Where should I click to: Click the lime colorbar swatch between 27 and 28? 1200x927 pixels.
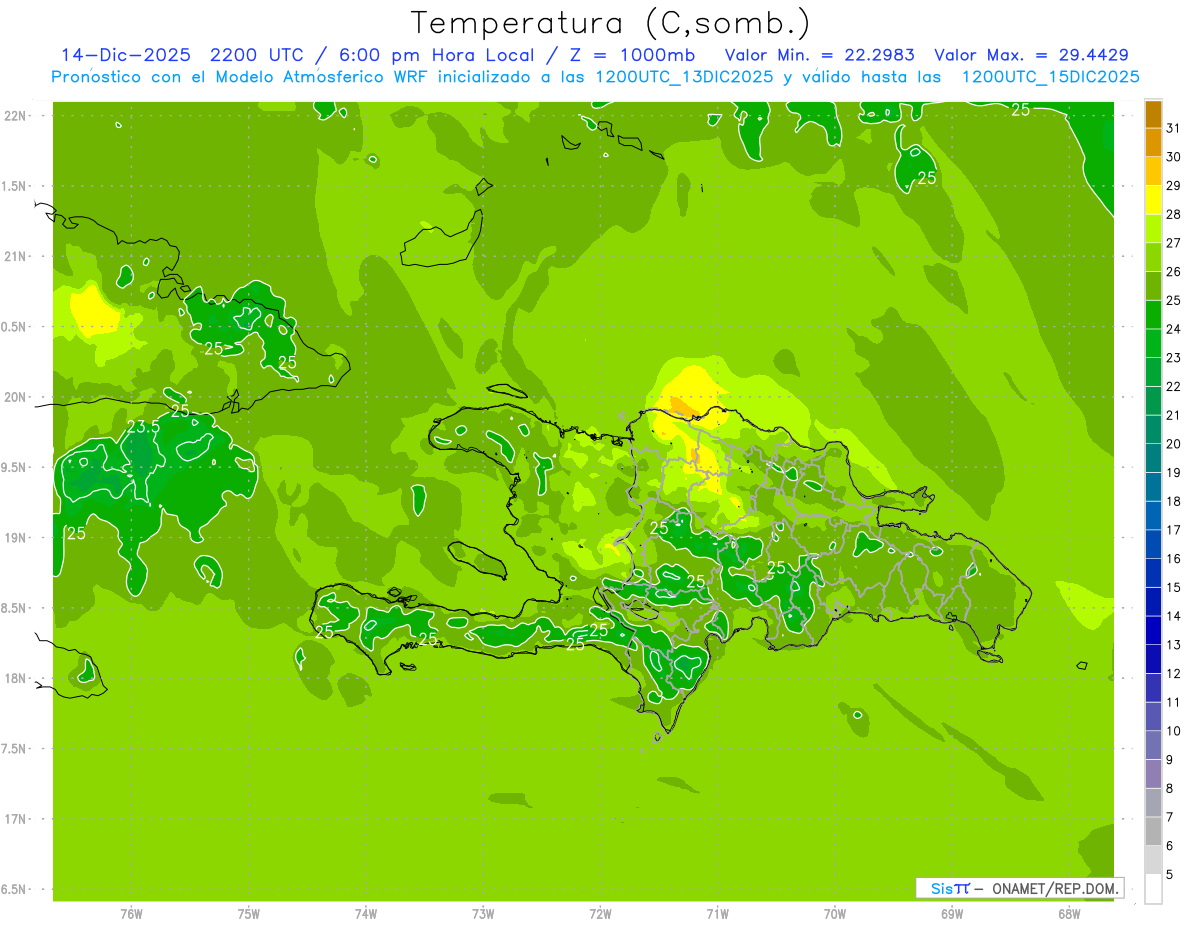pos(1153,228)
